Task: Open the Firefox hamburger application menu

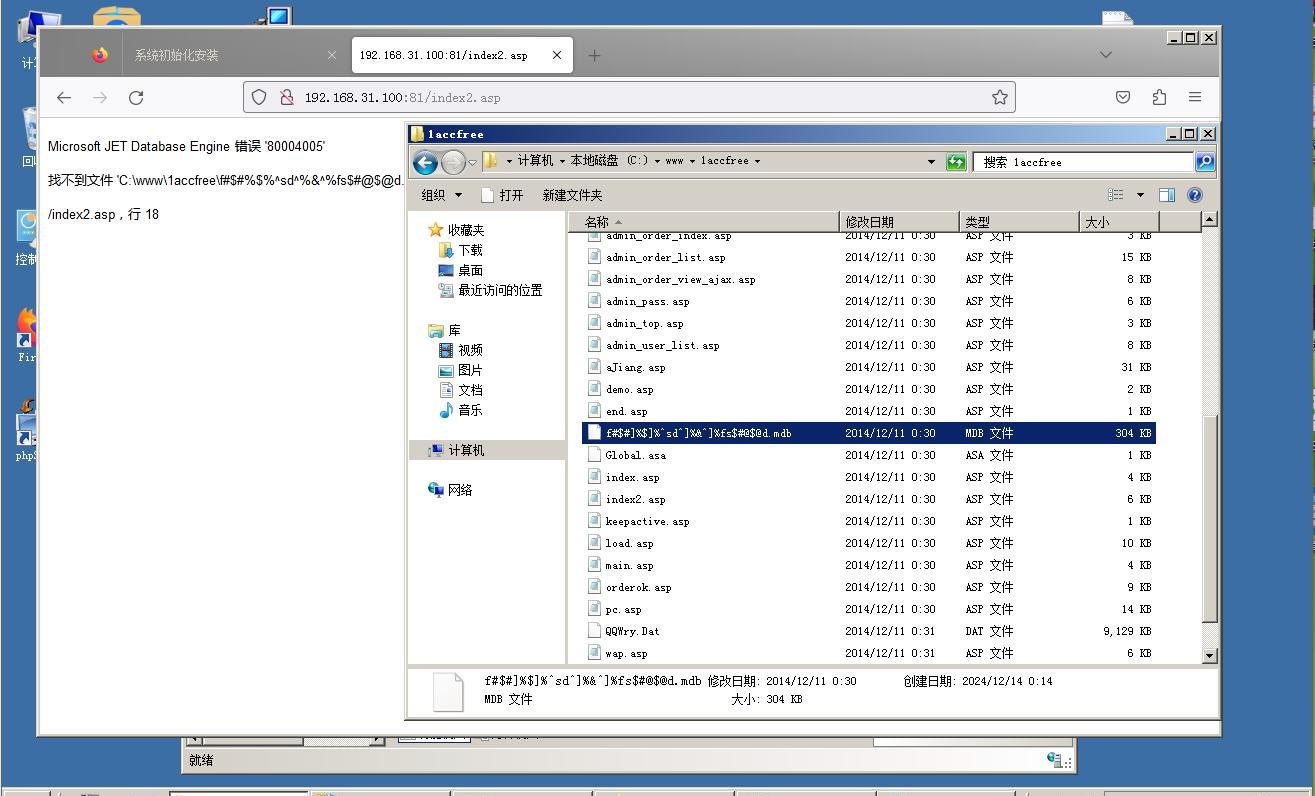Action: 1195,97
